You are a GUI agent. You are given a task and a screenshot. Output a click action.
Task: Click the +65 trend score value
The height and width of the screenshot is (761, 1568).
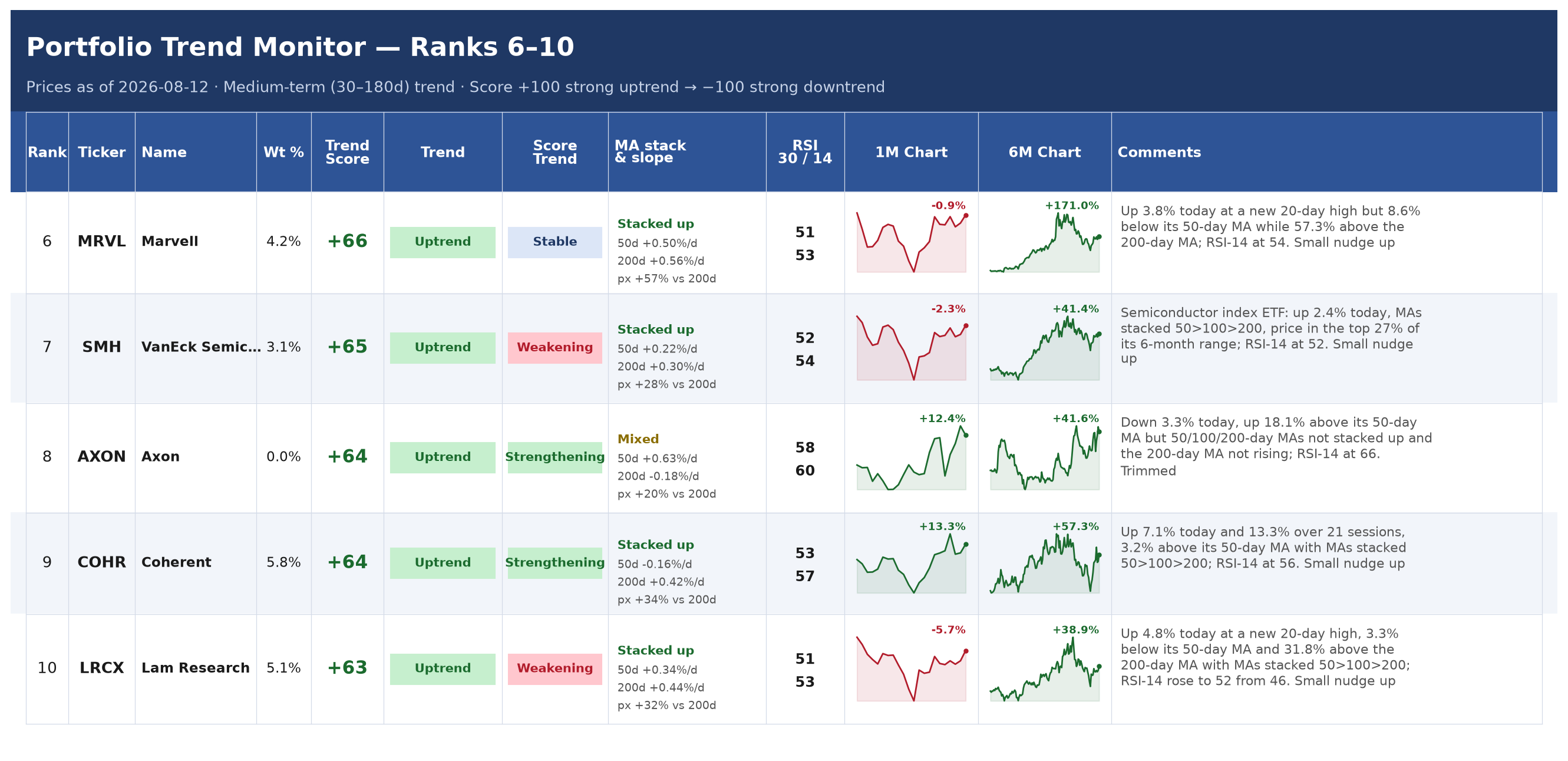pos(347,347)
